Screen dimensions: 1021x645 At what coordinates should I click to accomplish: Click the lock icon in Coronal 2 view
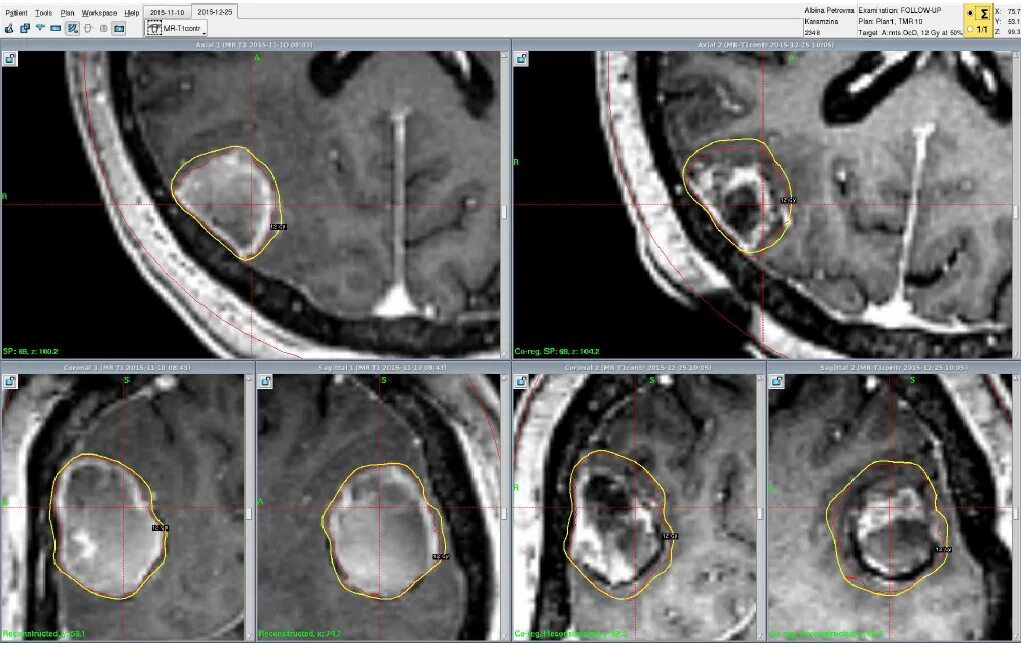click(522, 381)
